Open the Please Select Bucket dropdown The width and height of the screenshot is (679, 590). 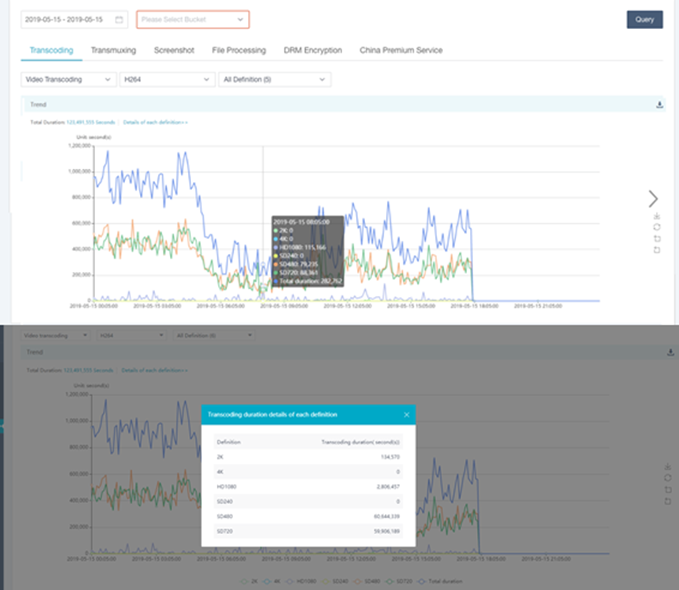[192, 19]
